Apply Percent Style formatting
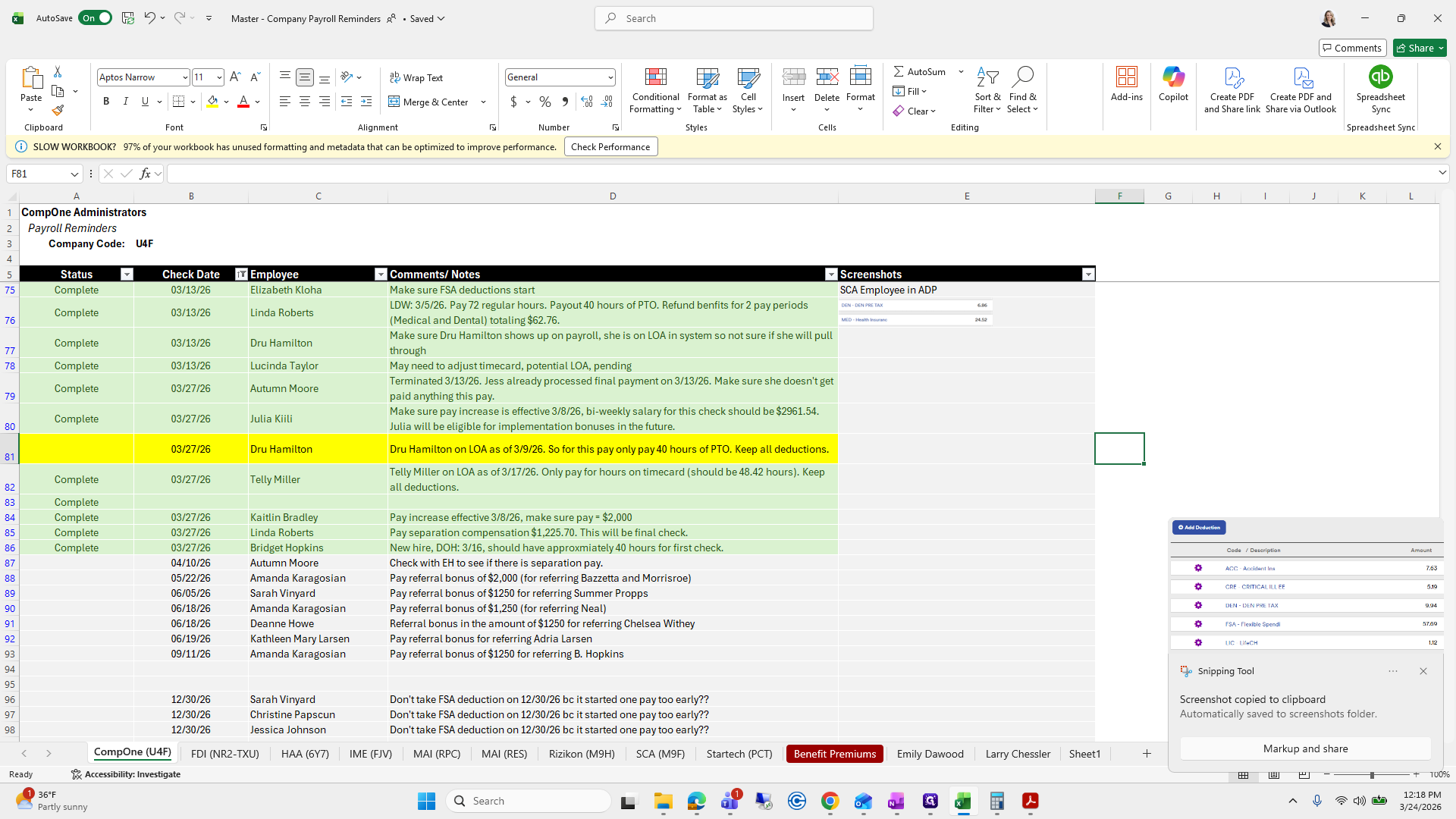Viewport: 1456px width, 819px height. pyautogui.click(x=545, y=101)
